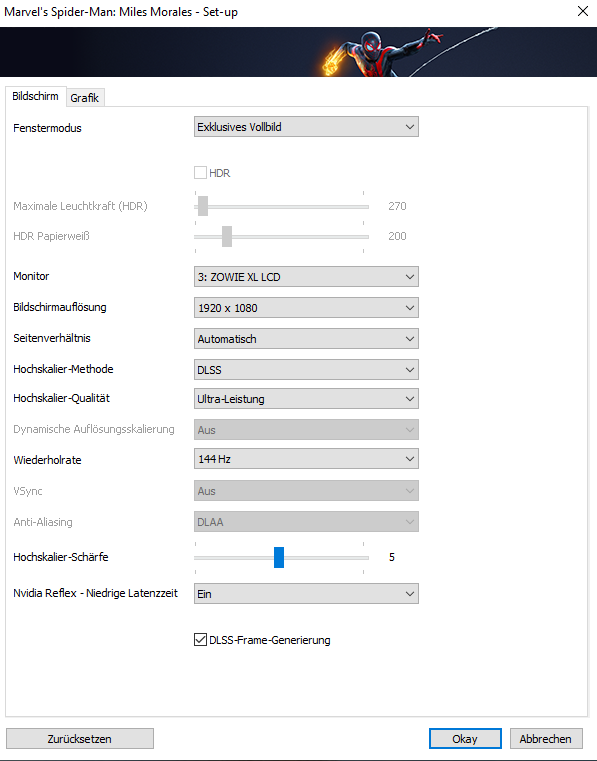Enable the DLSS-Frame-Generierung checkbox
Viewport: 597px width, 761px height.
[200, 640]
